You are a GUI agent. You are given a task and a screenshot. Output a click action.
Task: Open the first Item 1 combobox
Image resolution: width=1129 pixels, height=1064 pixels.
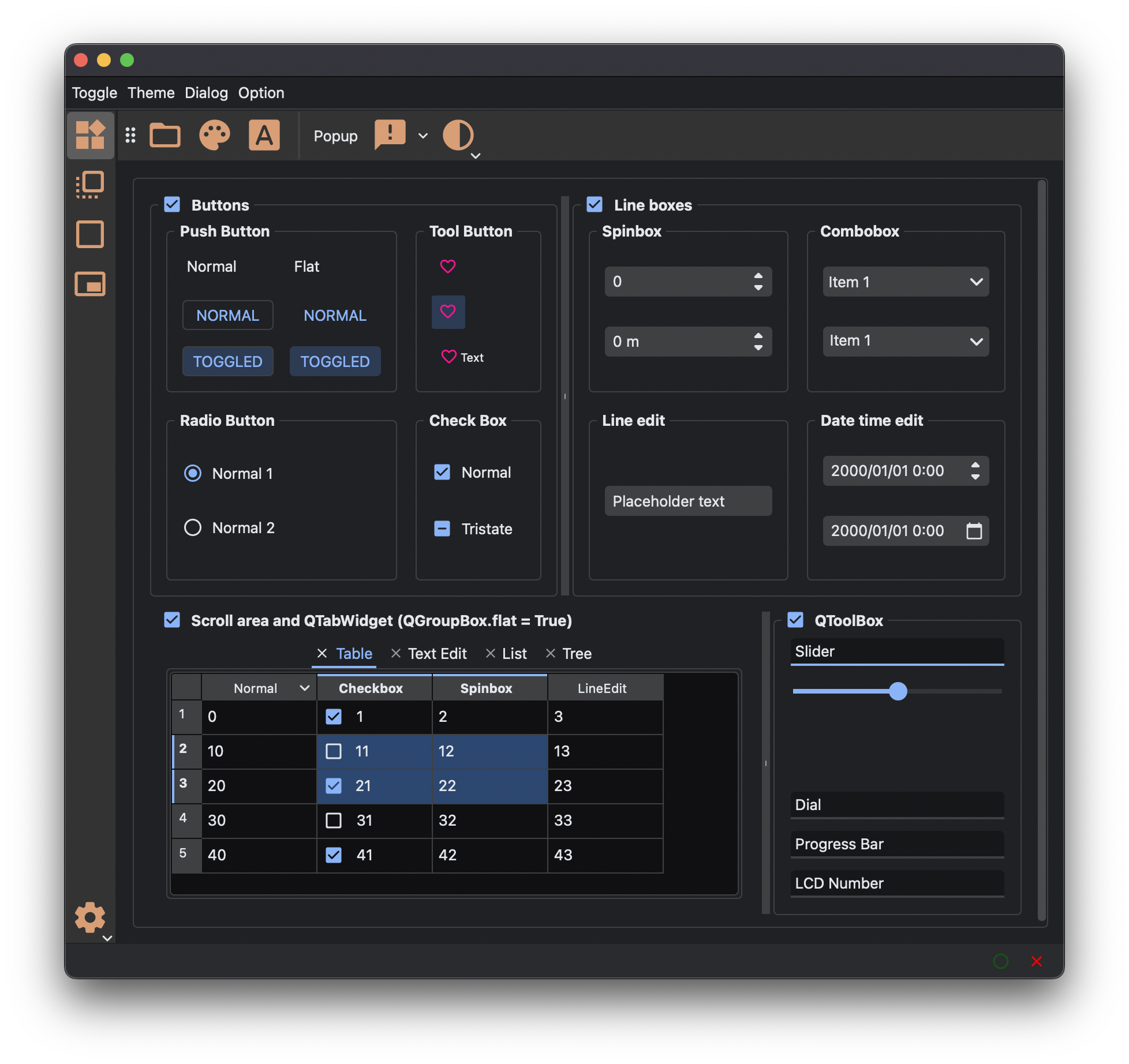coord(905,282)
